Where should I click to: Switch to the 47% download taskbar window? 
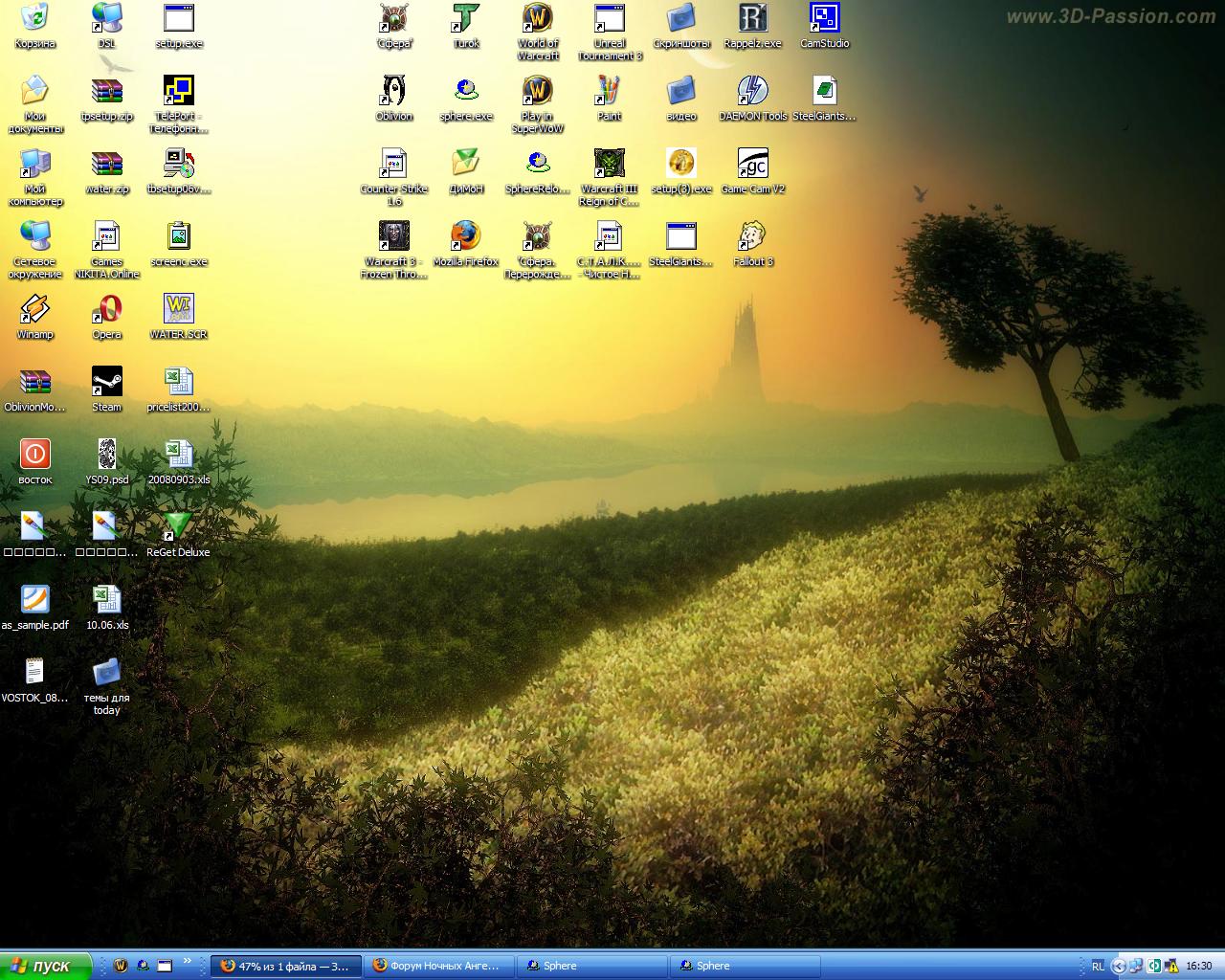(286, 966)
